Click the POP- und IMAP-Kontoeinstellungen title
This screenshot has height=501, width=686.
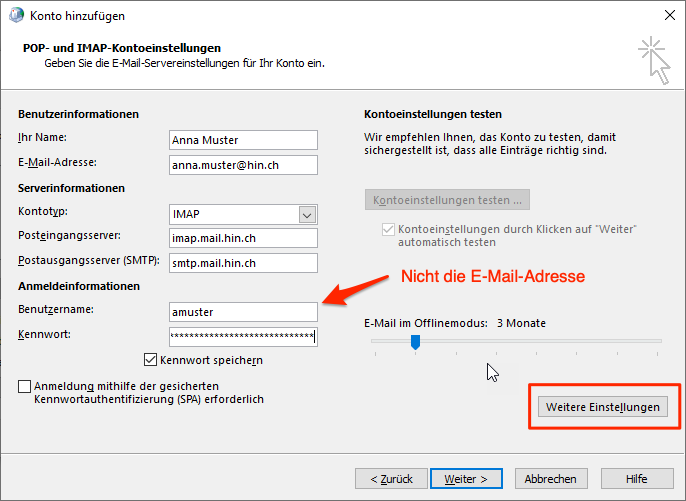pyautogui.click(x=122, y=48)
